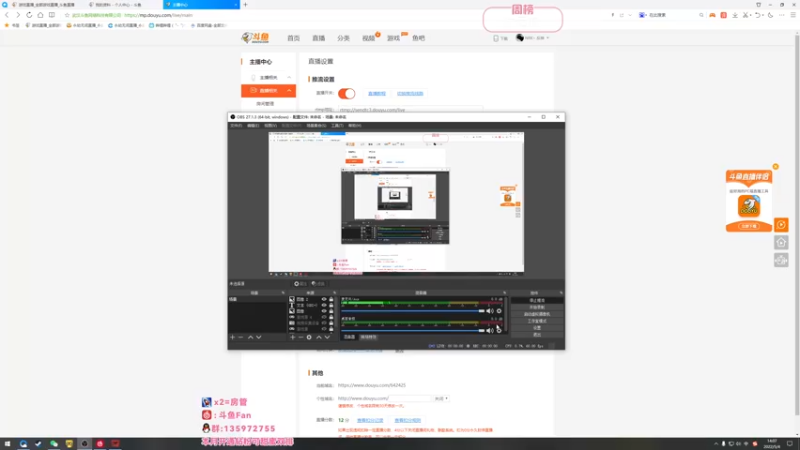Move scene up in OBS scenes panel

[x=251, y=337]
